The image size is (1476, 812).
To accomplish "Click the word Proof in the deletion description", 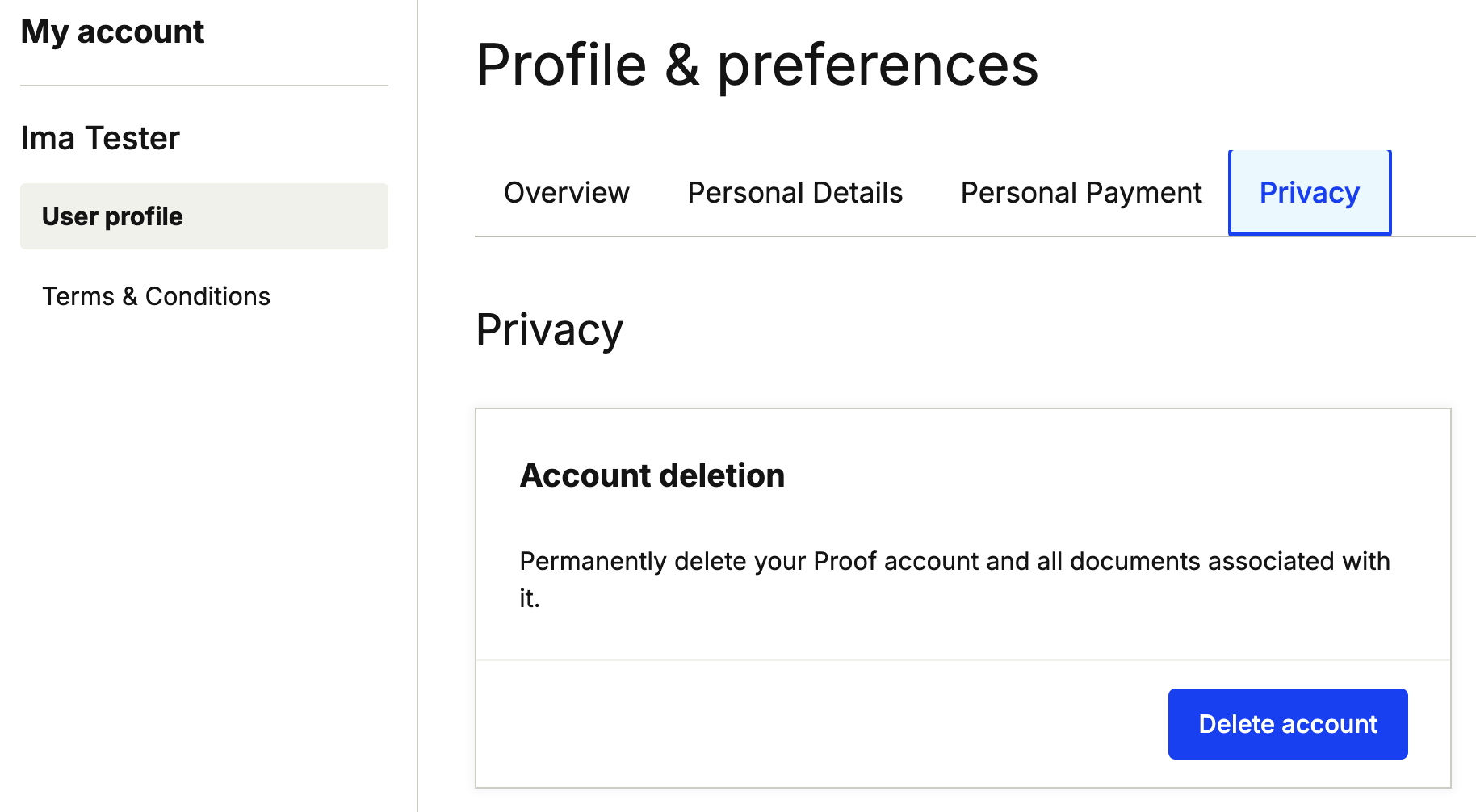I will click(844, 561).
